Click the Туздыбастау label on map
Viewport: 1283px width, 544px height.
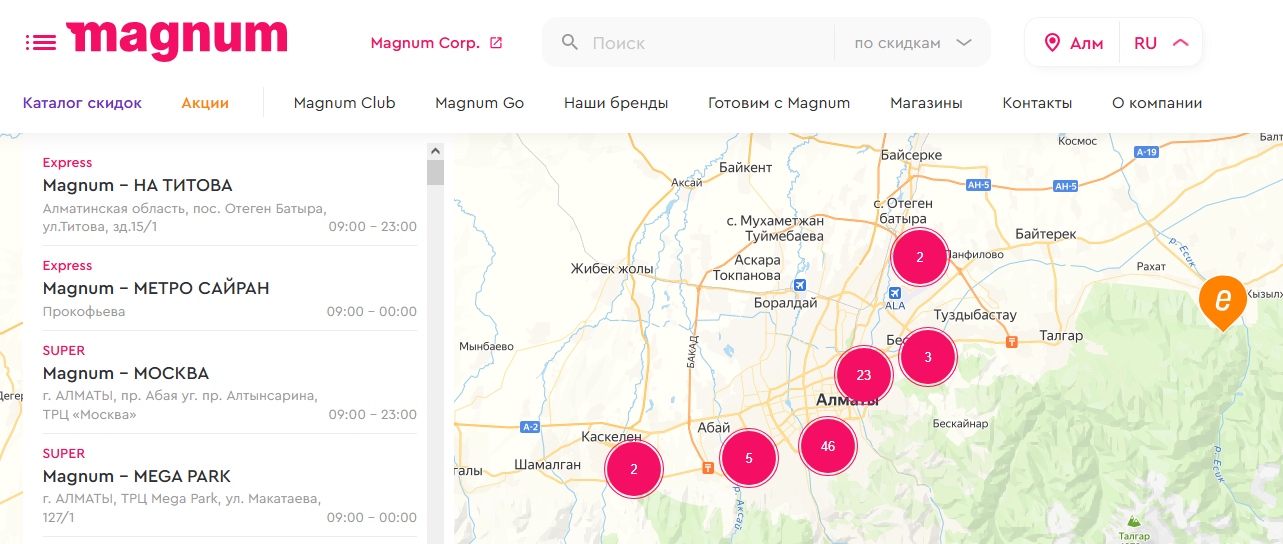974,315
